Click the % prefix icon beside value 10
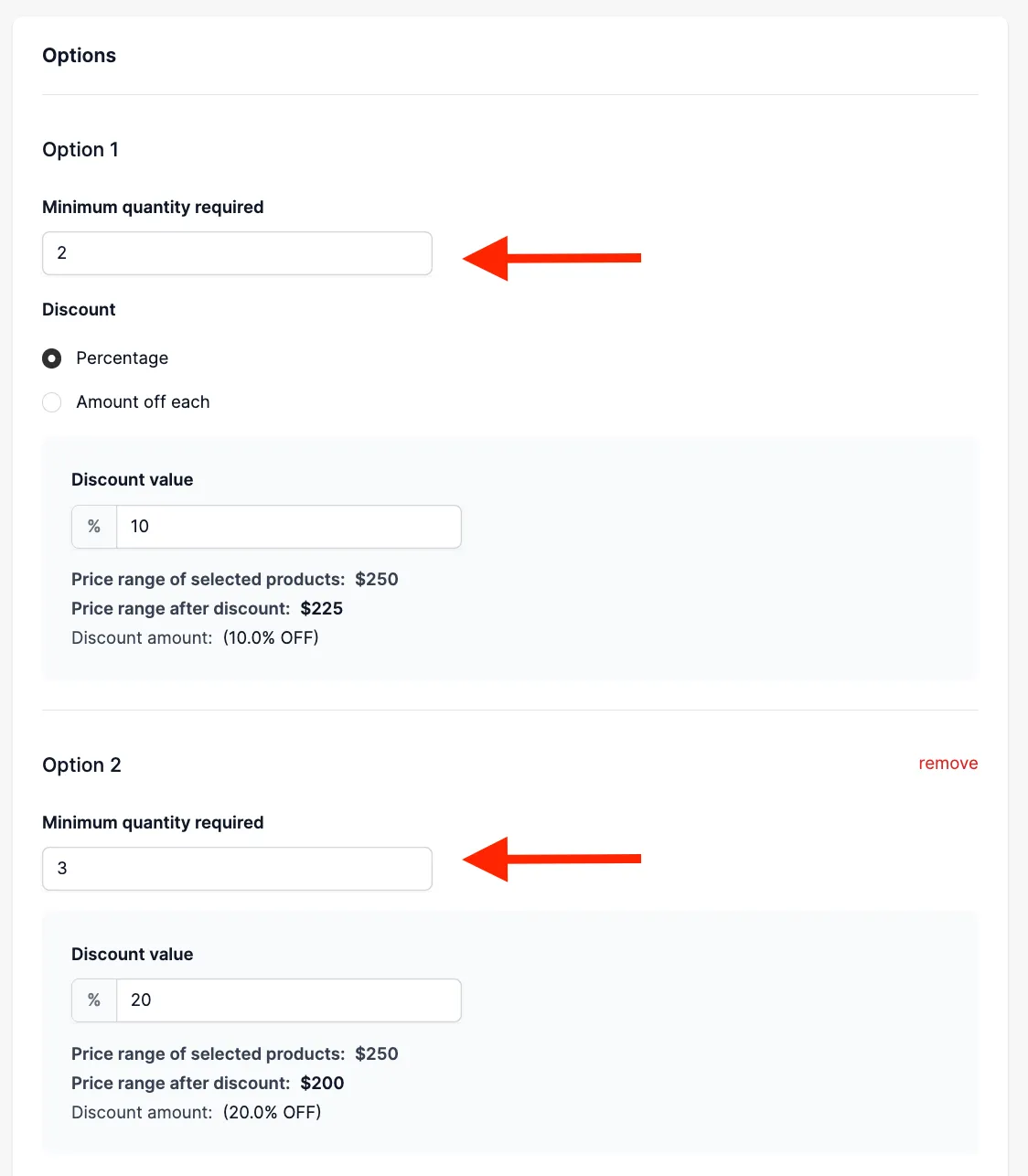This screenshot has height=1176, width=1028. (94, 527)
